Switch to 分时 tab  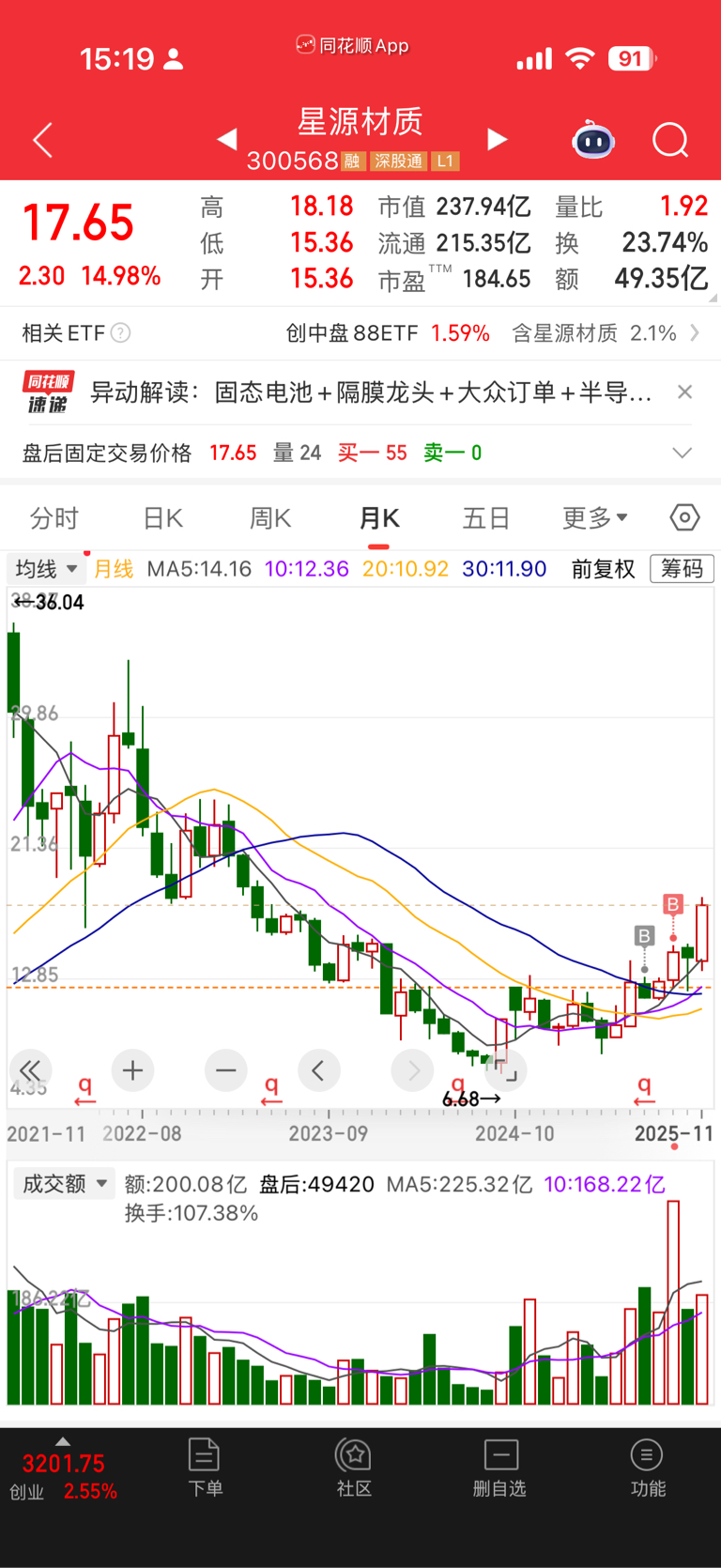(x=54, y=518)
